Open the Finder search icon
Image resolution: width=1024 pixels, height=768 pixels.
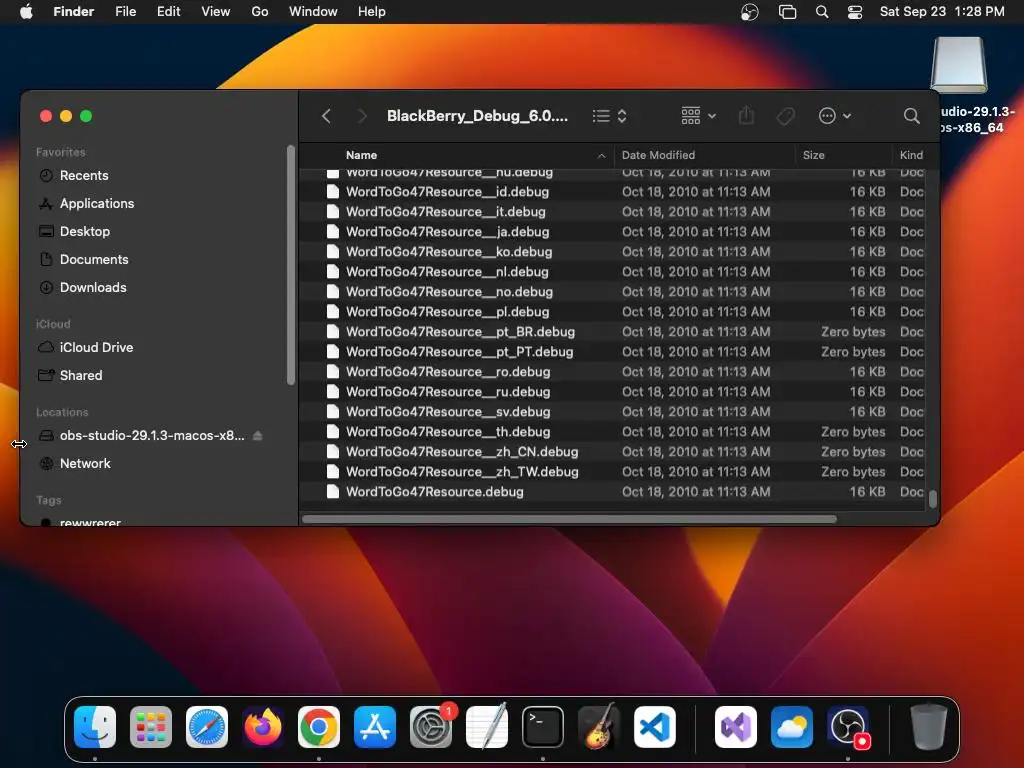point(911,116)
